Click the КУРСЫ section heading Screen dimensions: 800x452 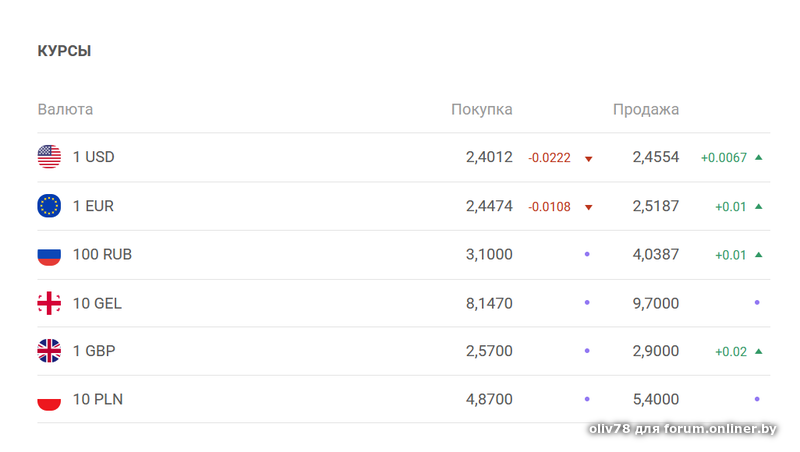pos(64,51)
